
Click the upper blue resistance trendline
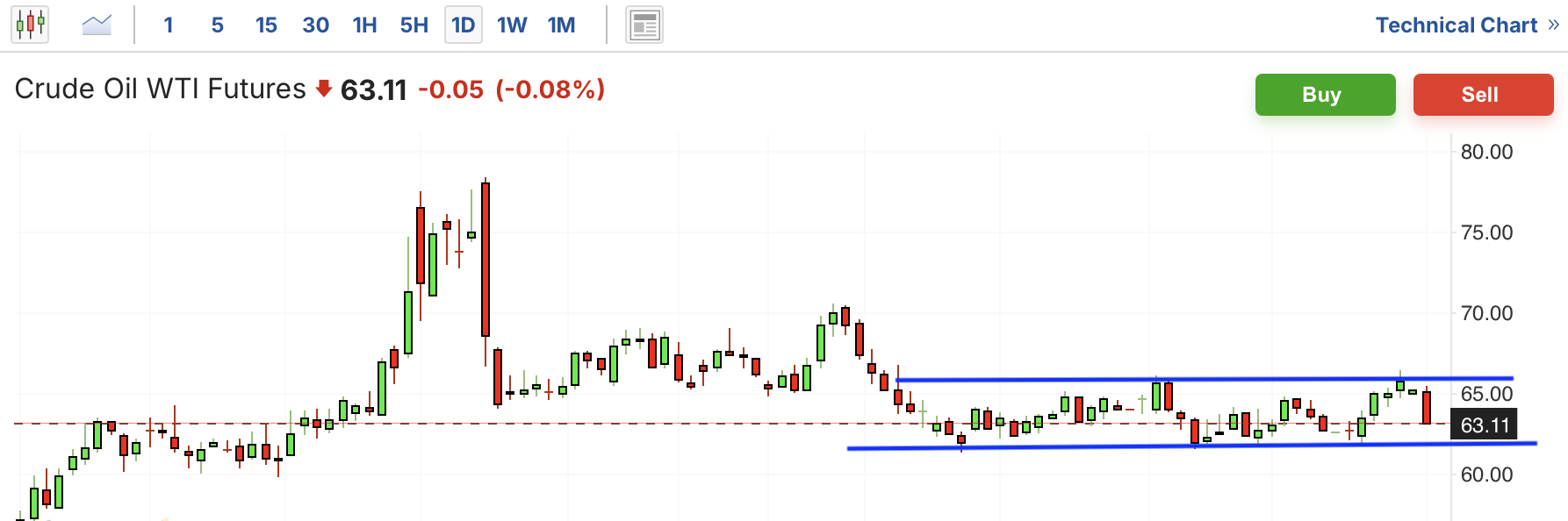point(1205,379)
